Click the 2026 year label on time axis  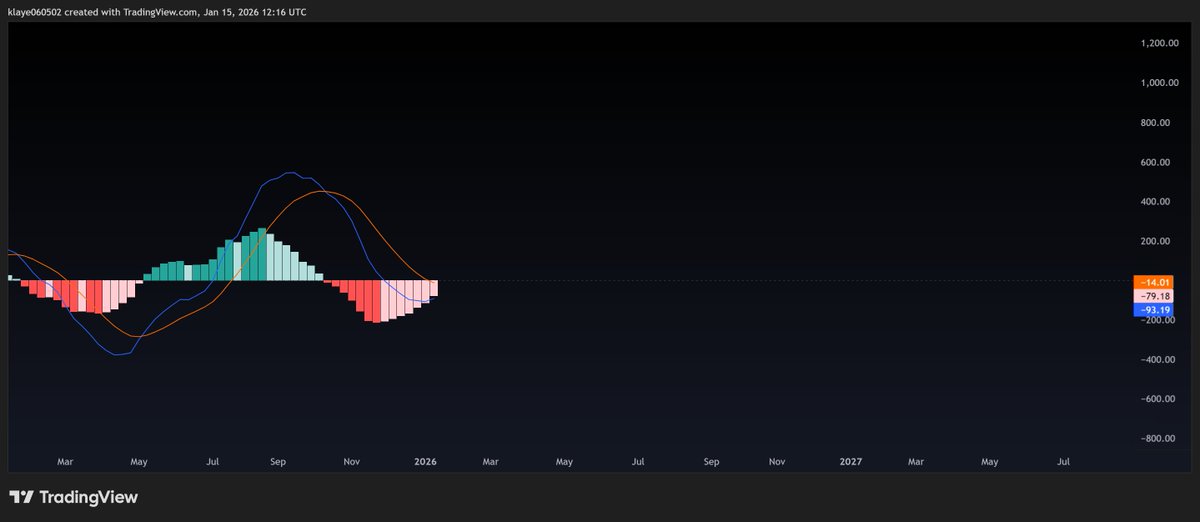425,462
